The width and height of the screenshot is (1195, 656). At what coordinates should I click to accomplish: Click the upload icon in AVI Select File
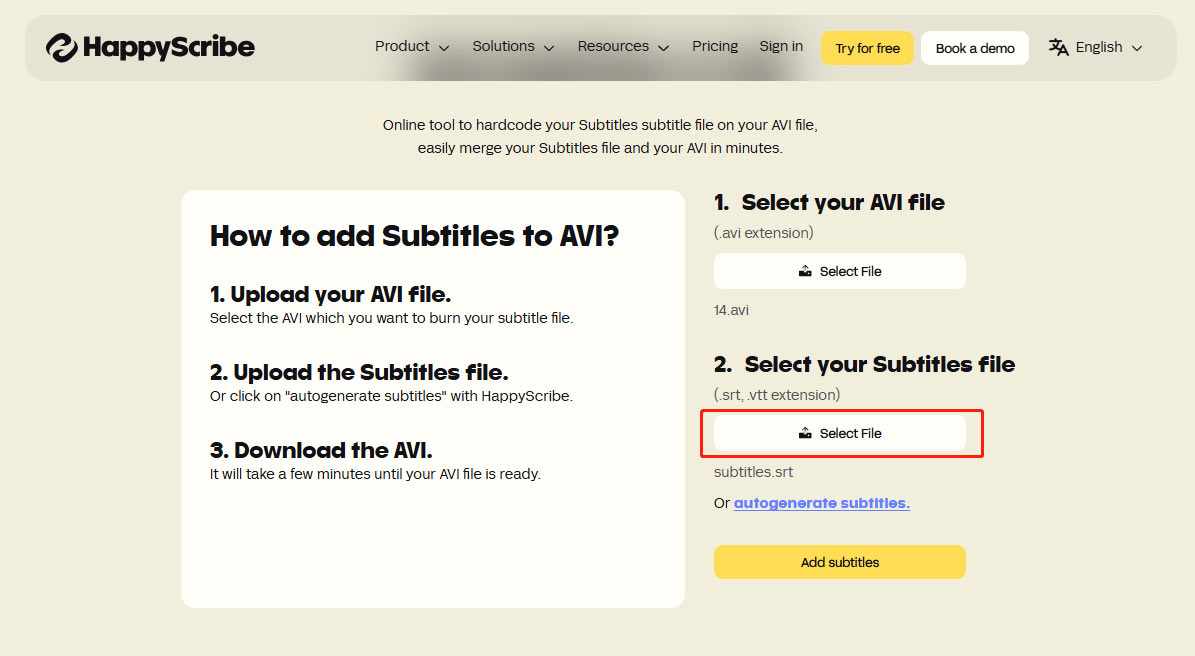(x=805, y=271)
